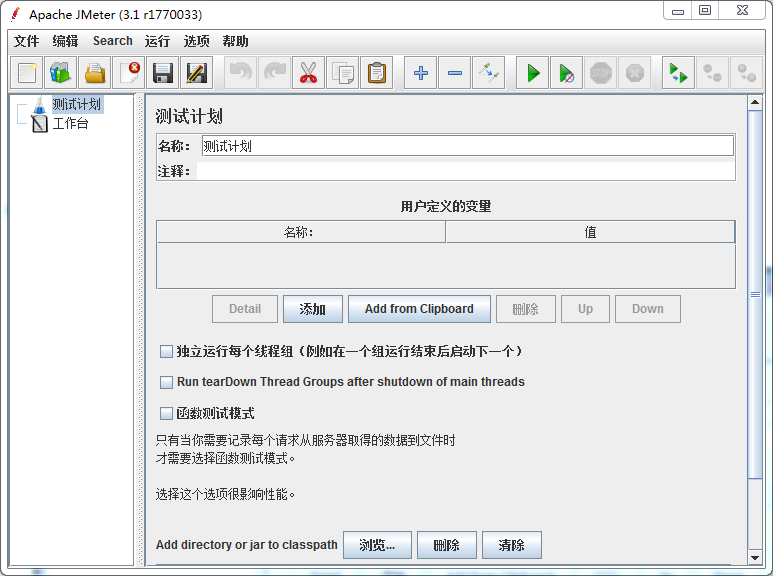This screenshot has height=576, width=773.
Task: Check the 函数测试模式 checkbox
Action: click(x=166, y=413)
